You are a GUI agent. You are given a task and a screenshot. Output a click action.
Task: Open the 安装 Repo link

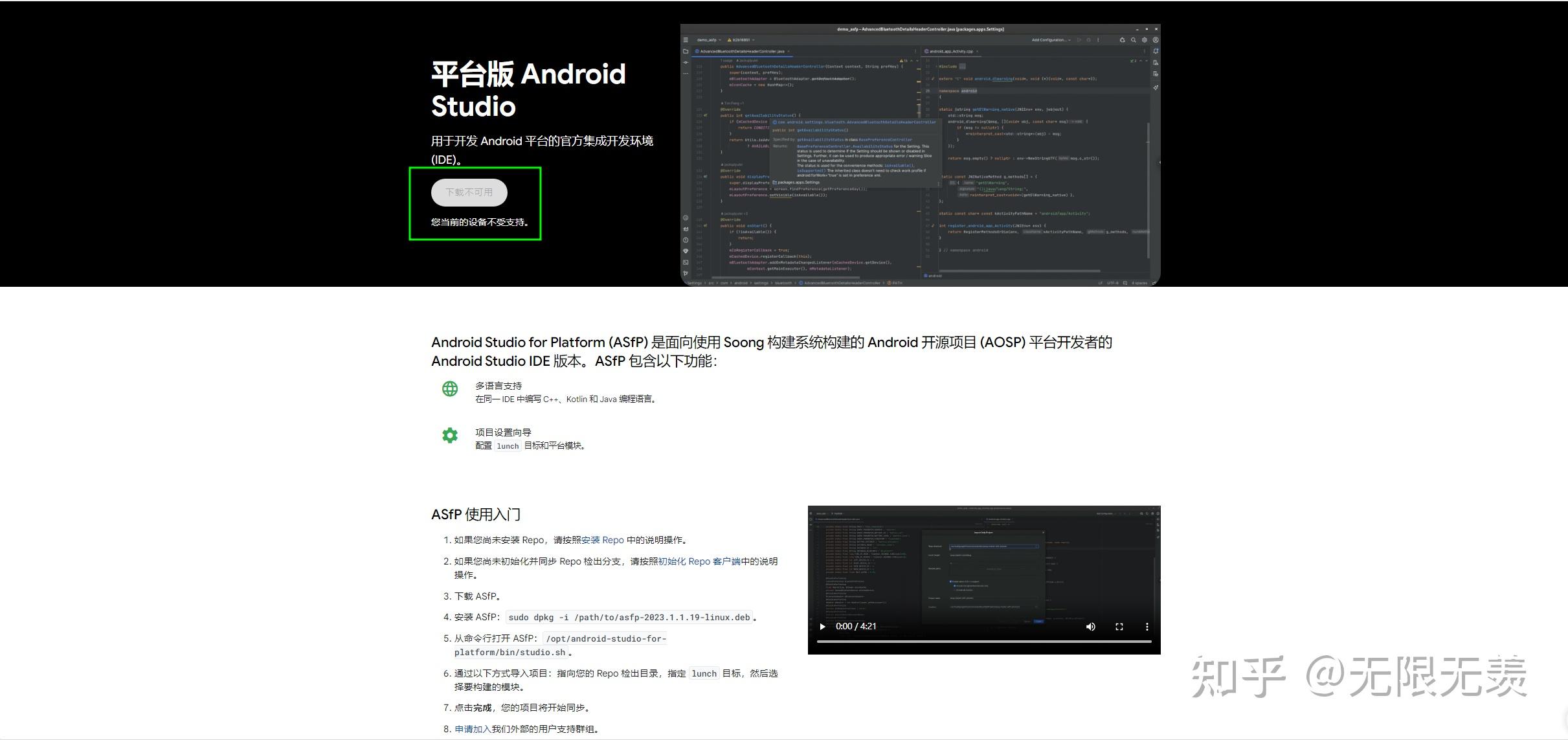click(x=602, y=540)
